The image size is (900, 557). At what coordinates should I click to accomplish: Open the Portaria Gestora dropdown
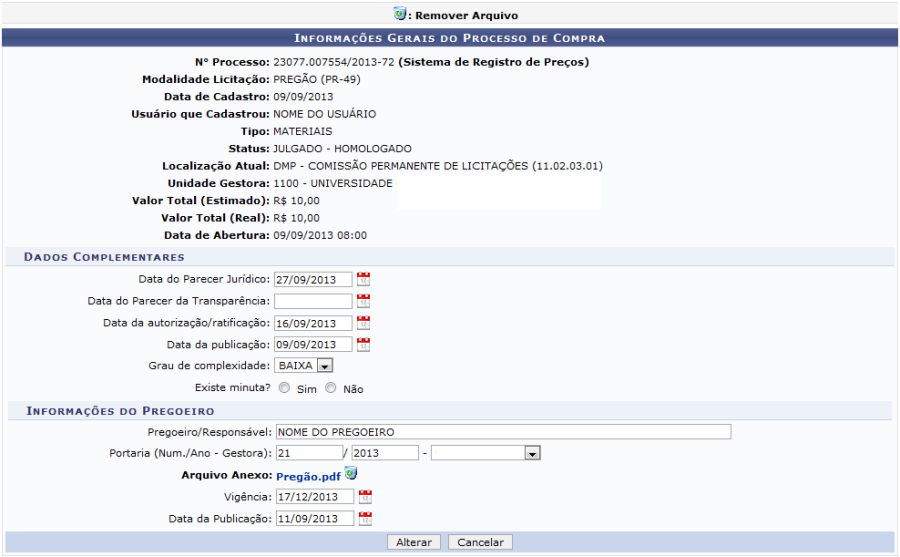point(532,453)
